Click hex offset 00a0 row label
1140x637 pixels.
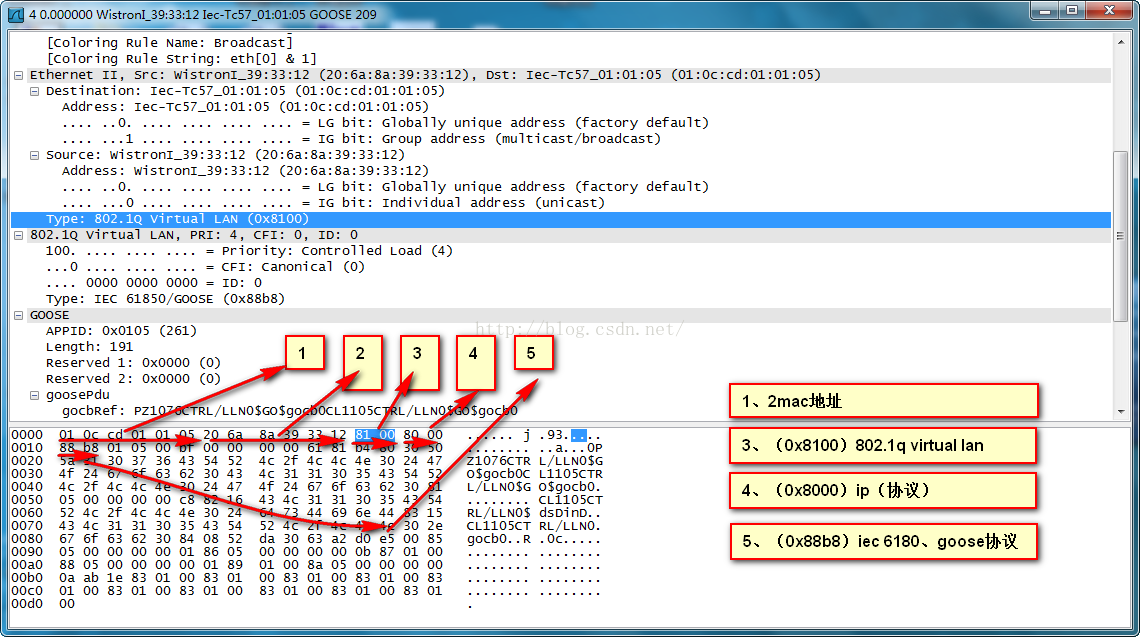click(x=27, y=565)
